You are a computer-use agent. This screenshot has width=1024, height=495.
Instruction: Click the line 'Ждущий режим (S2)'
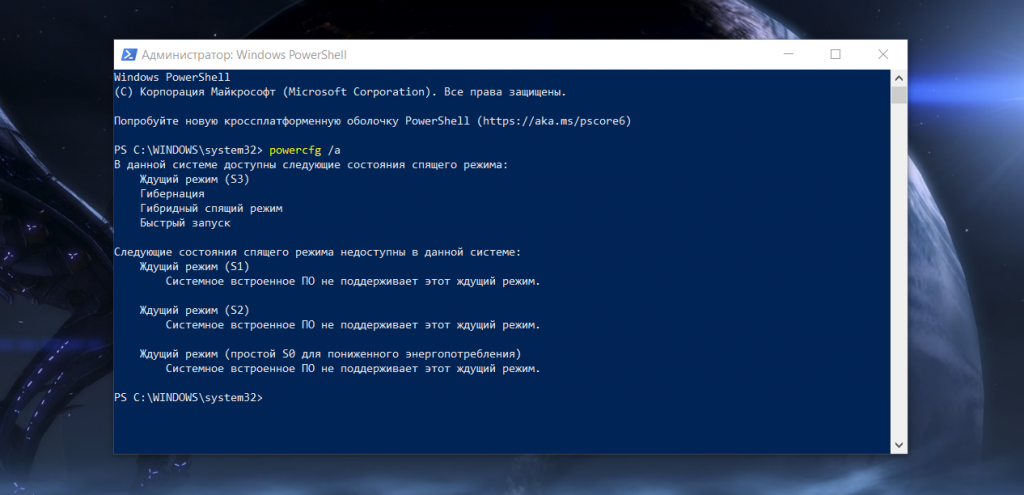(x=195, y=310)
